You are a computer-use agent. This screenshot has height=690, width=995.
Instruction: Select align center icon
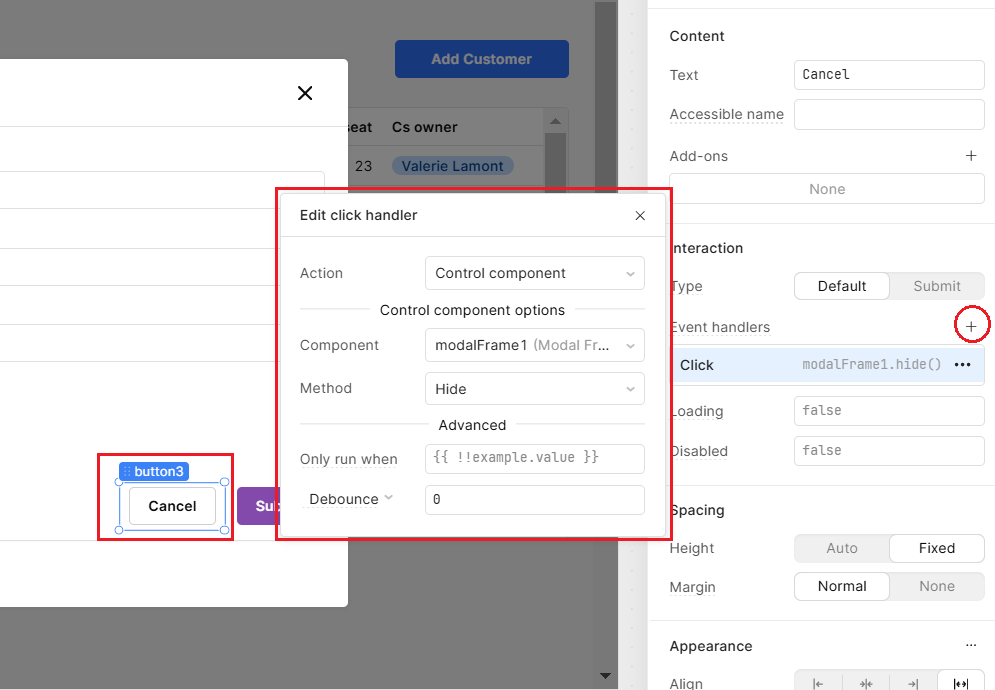866,684
